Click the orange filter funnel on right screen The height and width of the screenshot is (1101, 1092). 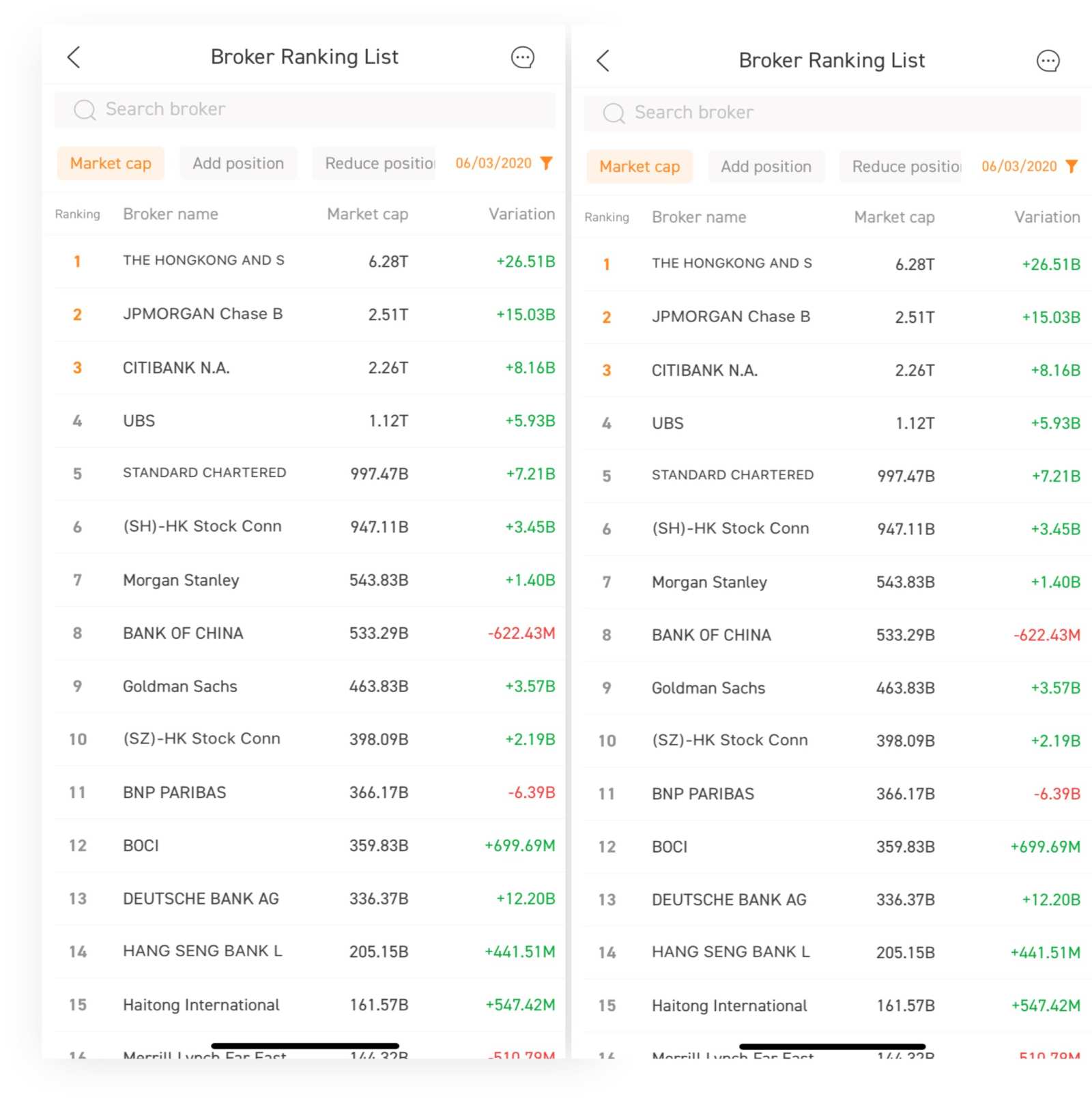click(1072, 167)
